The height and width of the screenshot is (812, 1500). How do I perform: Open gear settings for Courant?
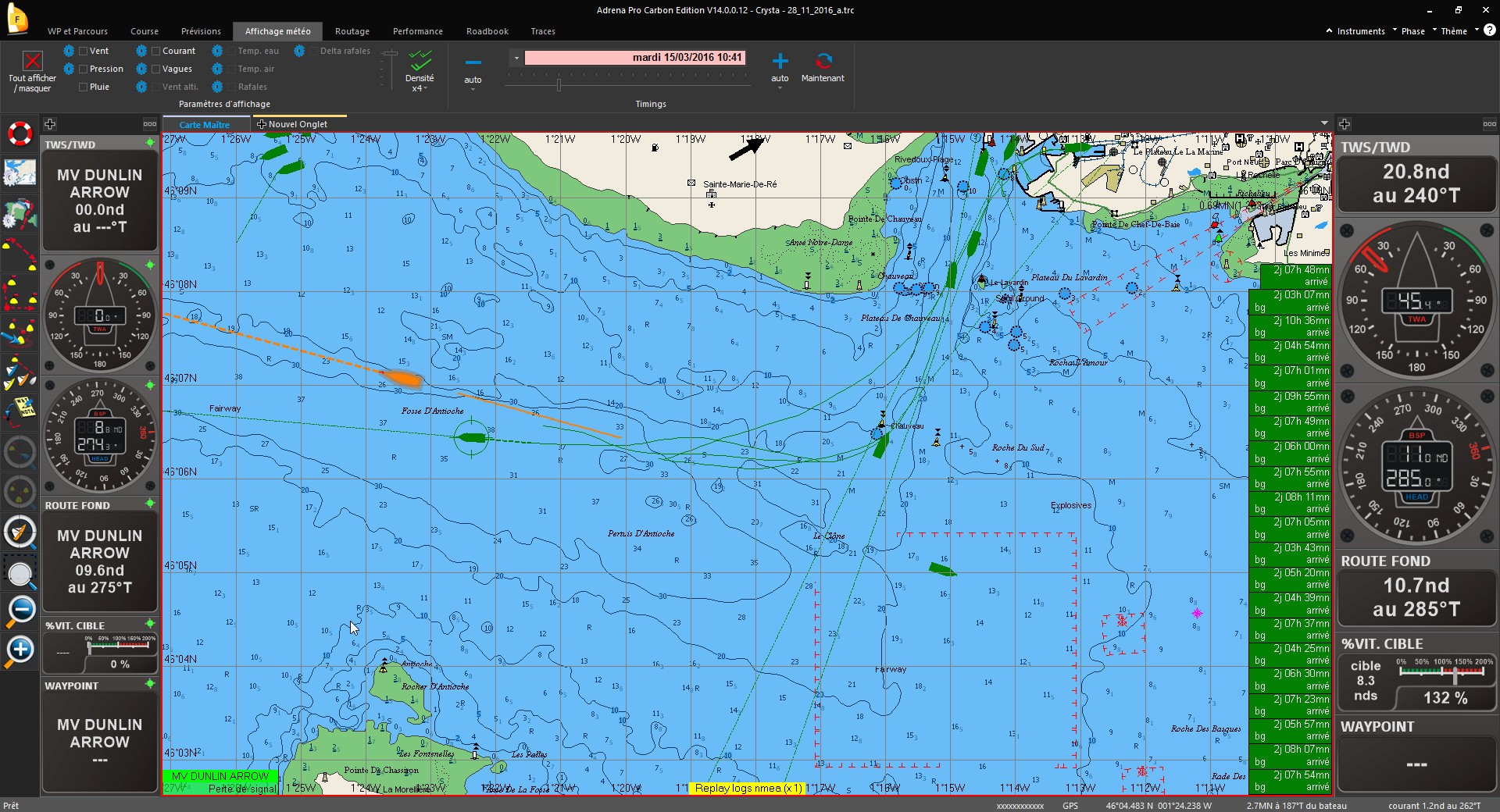tap(141, 51)
